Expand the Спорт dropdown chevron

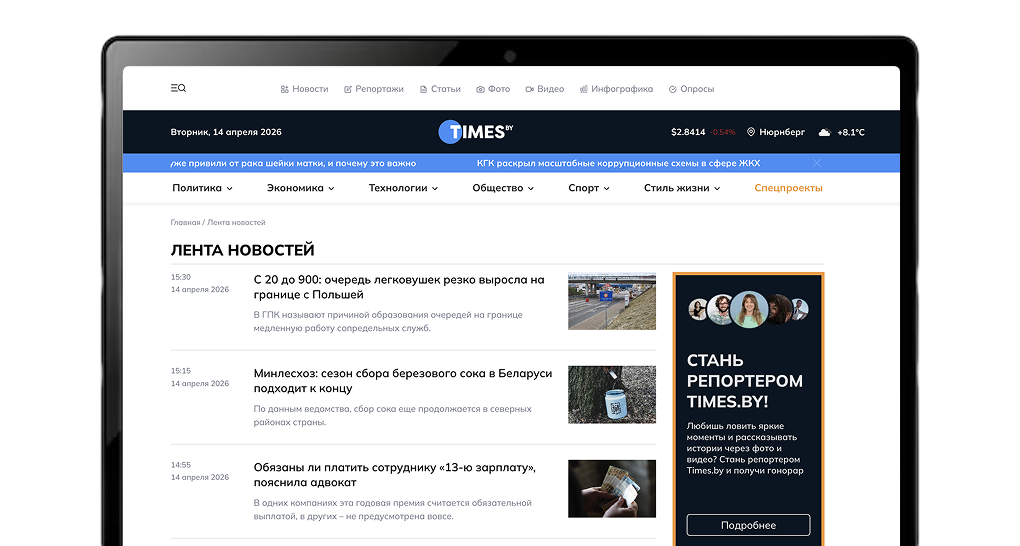tap(606, 189)
